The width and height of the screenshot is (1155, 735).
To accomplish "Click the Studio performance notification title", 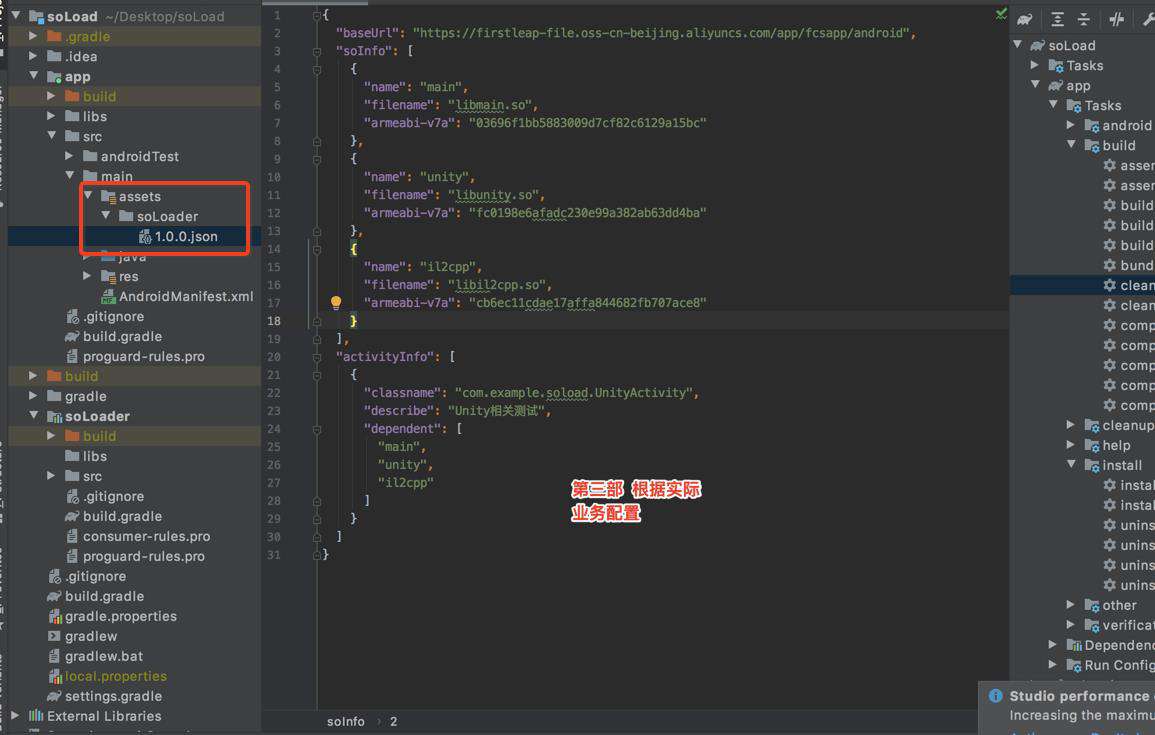I will [1081, 696].
